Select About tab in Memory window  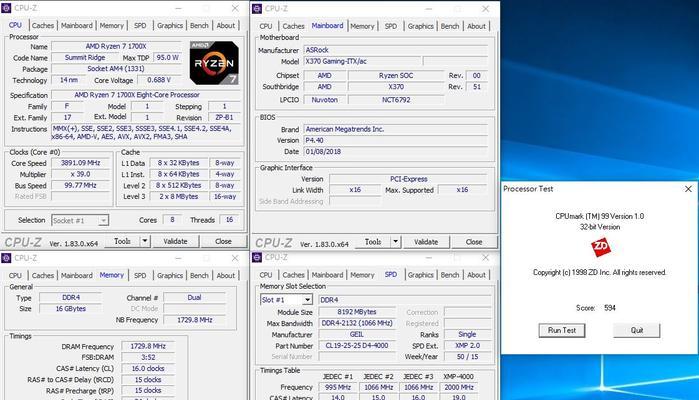click(226, 275)
